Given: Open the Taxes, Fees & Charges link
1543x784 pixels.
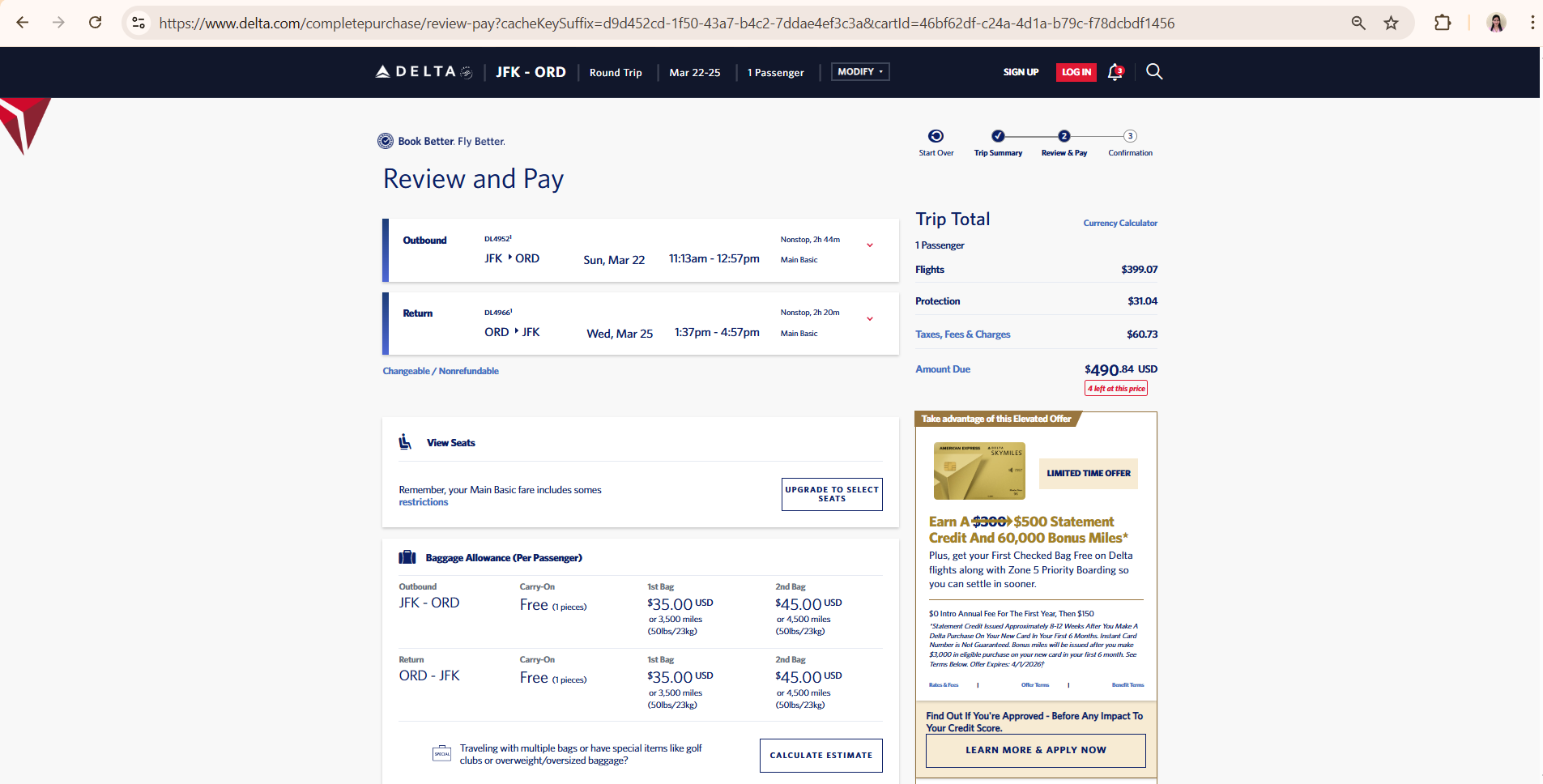Looking at the screenshot, I should click(963, 334).
